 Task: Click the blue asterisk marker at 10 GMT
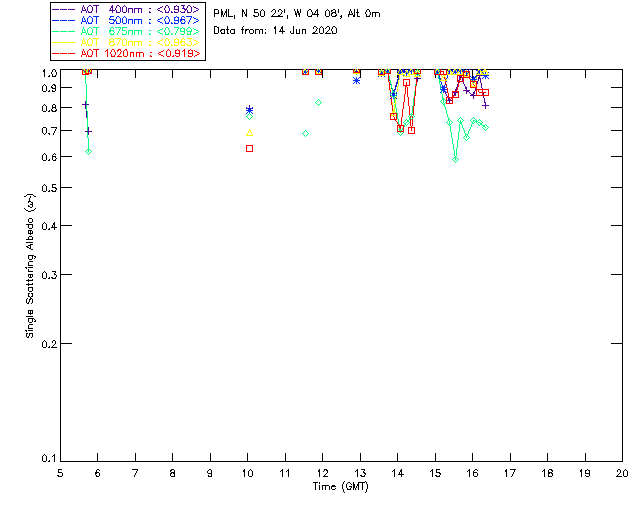click(249, 110)
